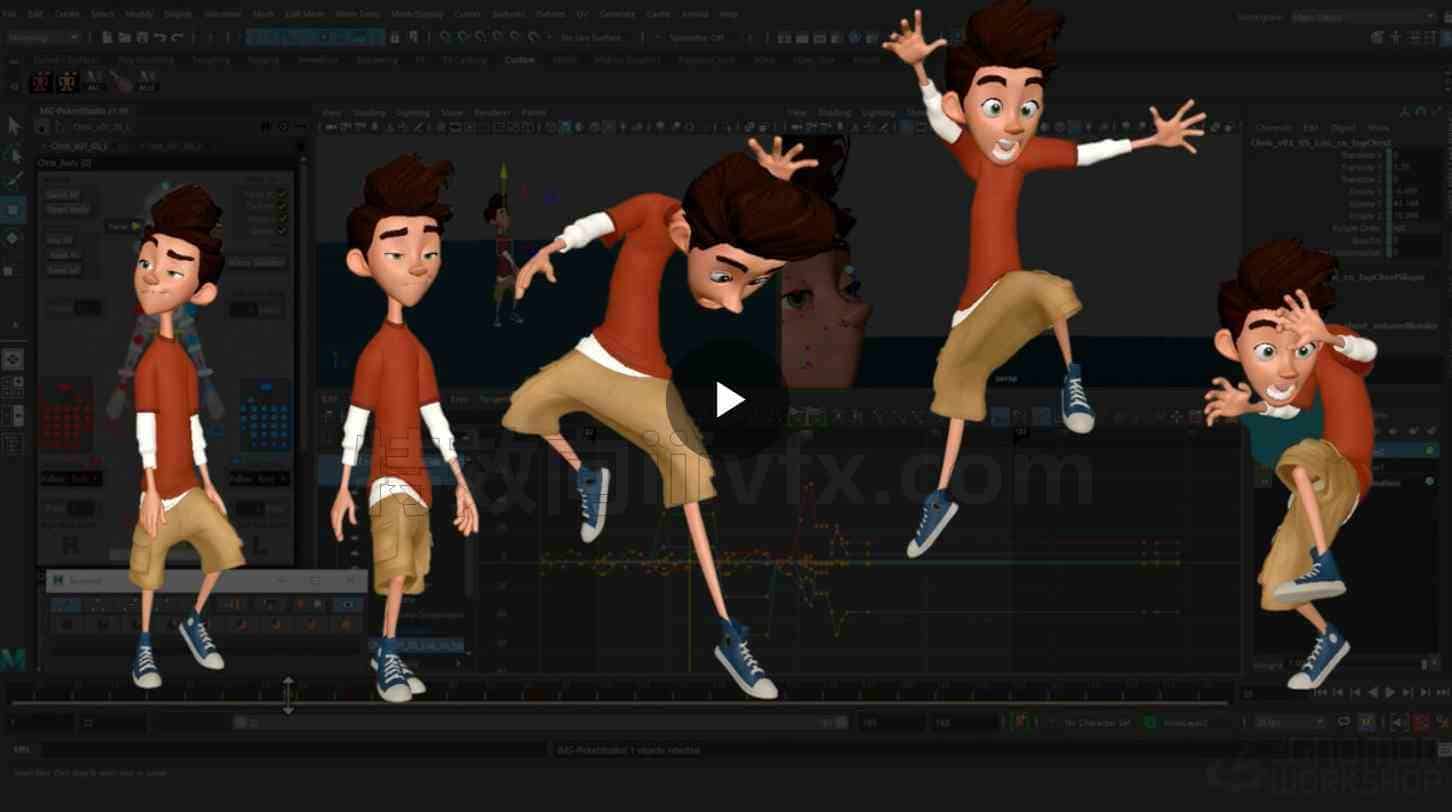
Task: Click Play forwards button
Action: click(x=1390, y=692)
